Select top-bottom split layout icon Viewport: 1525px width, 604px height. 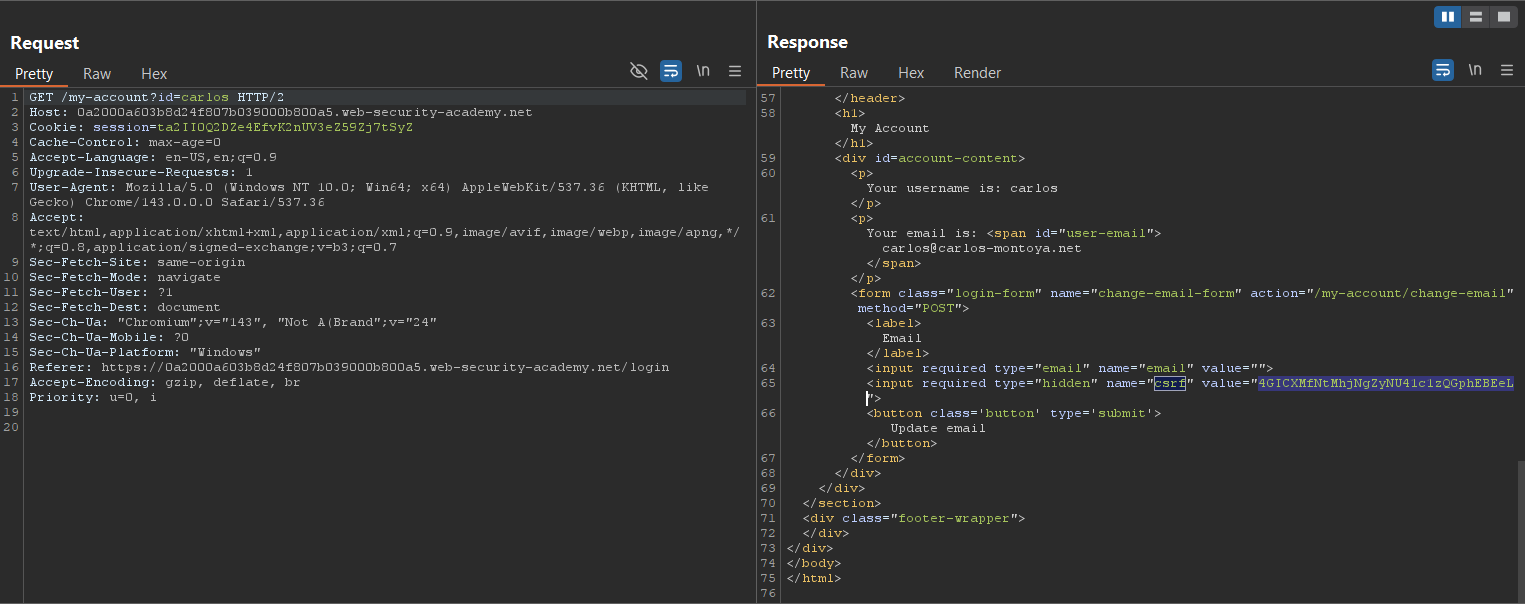point(1476,17)
